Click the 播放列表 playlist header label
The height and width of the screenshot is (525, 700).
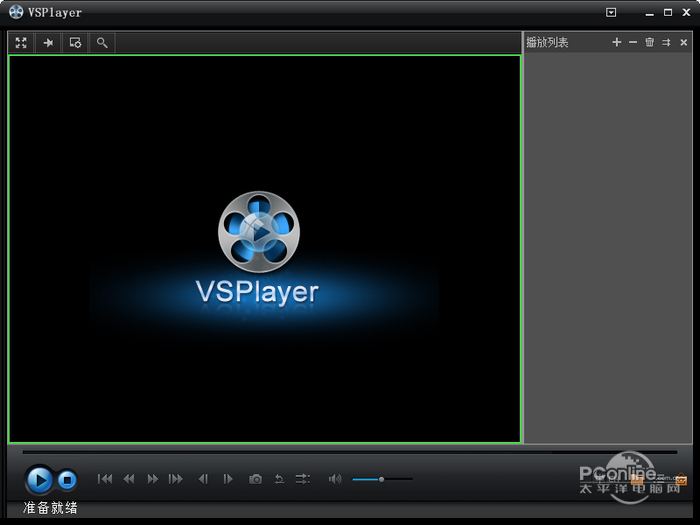click(547, 42)
